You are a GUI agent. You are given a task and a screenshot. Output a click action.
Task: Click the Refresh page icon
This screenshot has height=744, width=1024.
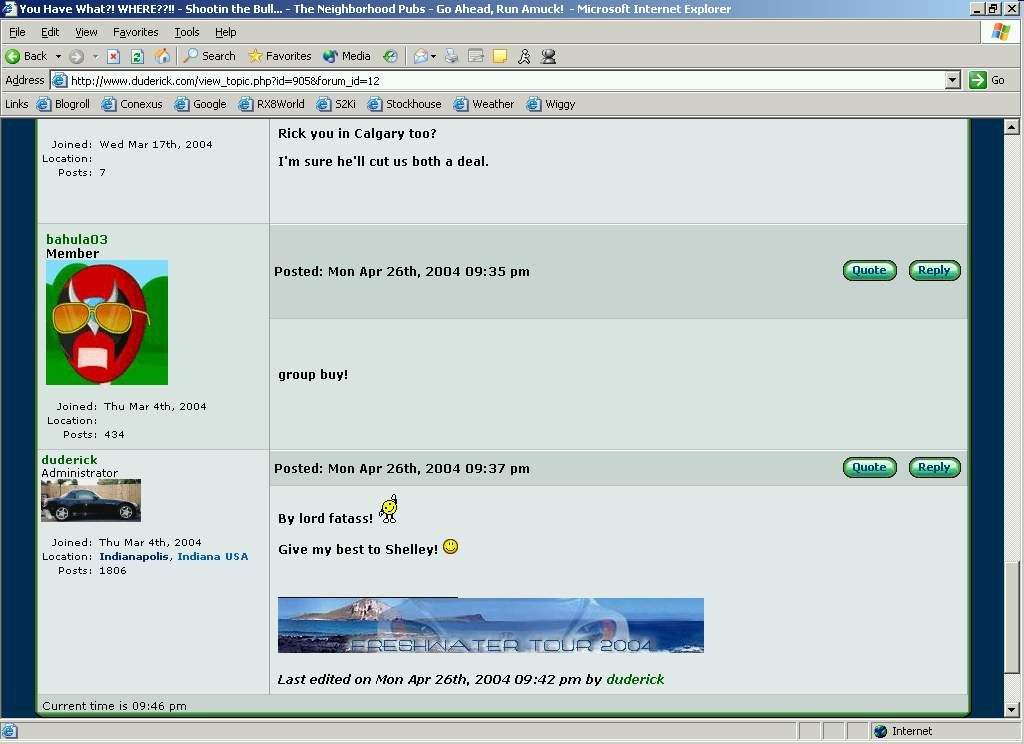point(137,56)
